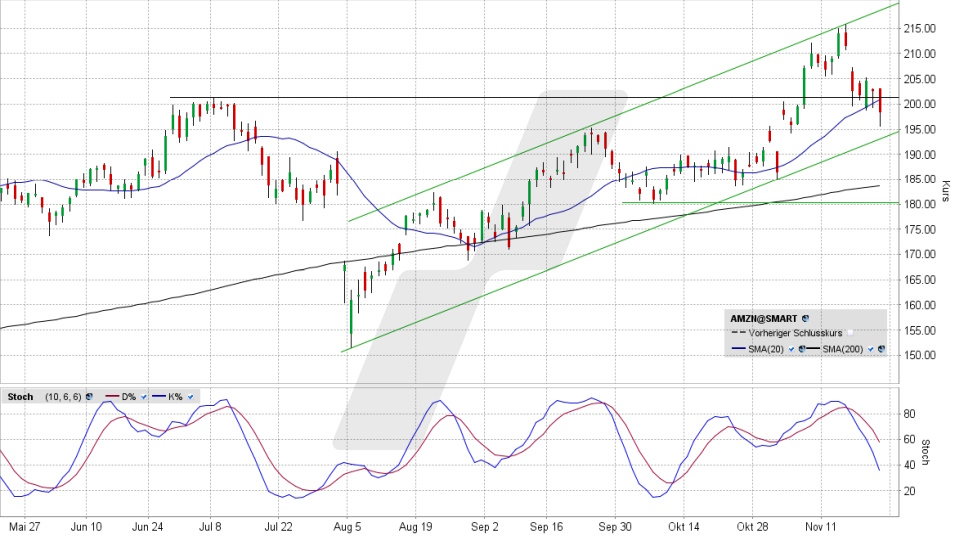This screenshot has width=960, height=540.
Task: Click the 200.00 price axis label
Action: [x=920, y=104]
